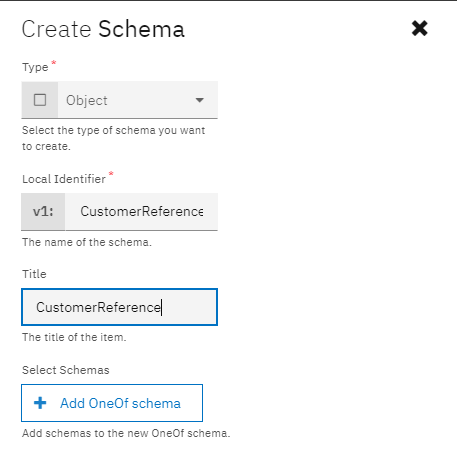This screenshot has height=454, width=457.
Task: Click the Select Schemas label
Action: point(66,370)
